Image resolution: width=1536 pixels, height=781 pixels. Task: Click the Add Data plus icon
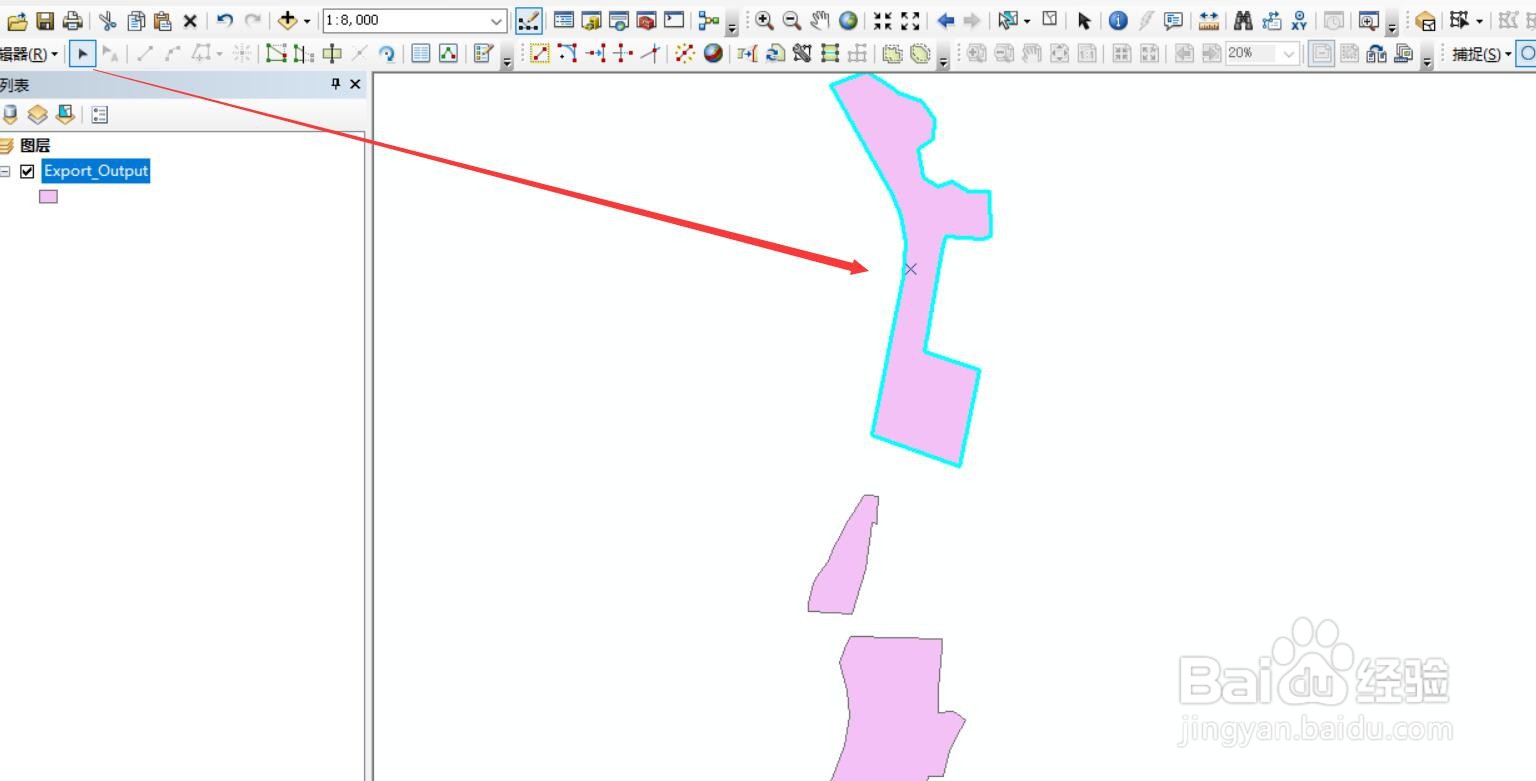coord(288,20)
